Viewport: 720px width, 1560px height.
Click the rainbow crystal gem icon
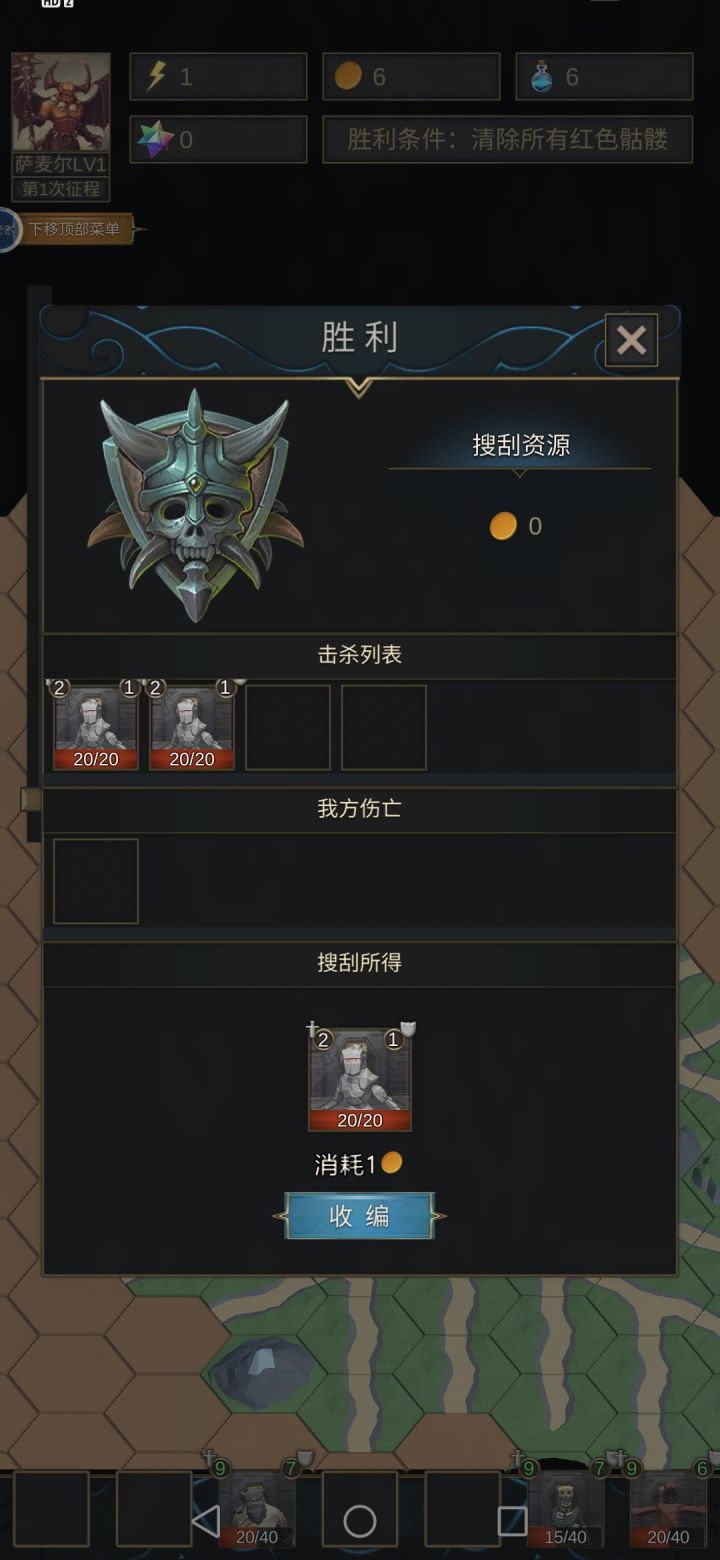pyautogui.click(x=155, y=140)
